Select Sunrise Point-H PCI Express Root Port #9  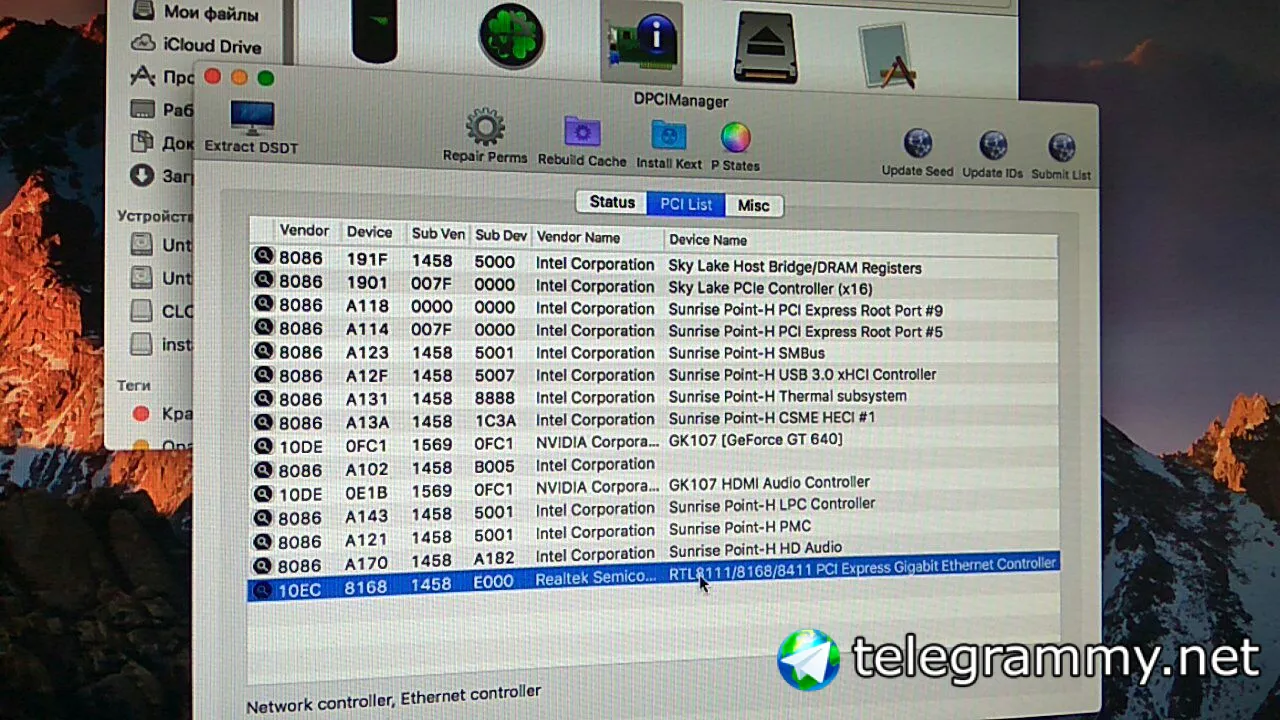654,308
